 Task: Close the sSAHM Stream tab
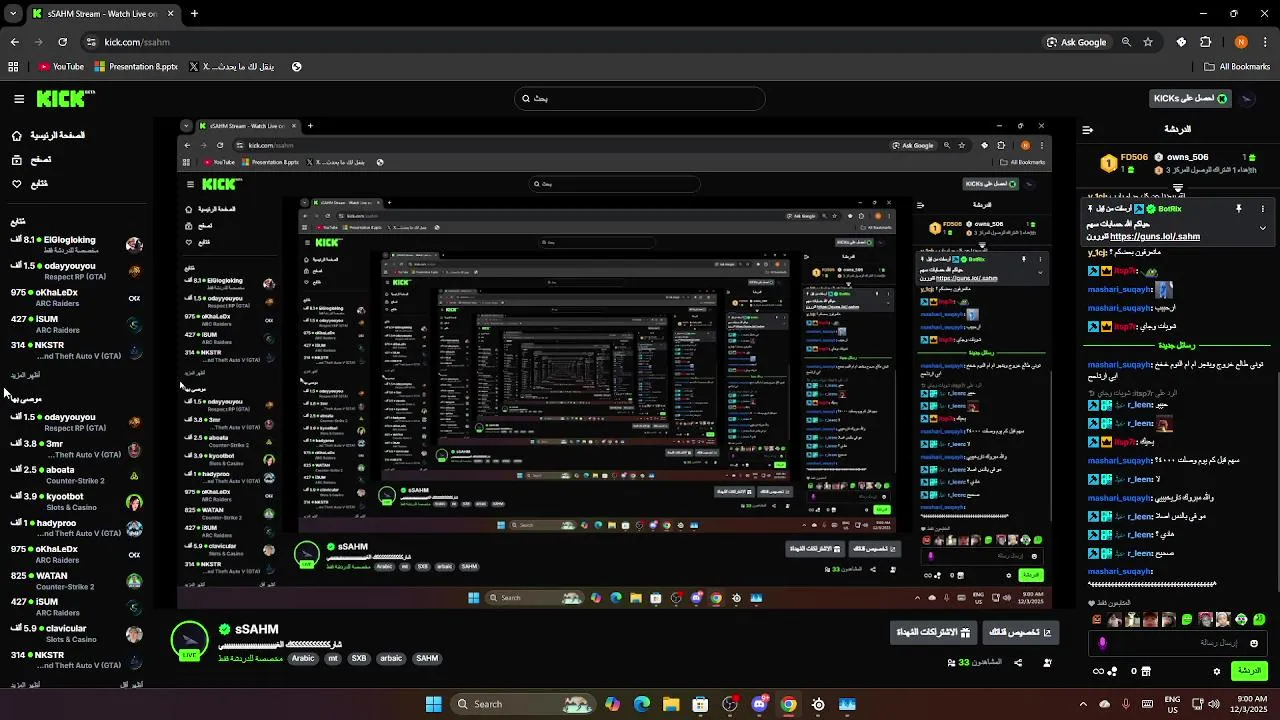[171, 14]
